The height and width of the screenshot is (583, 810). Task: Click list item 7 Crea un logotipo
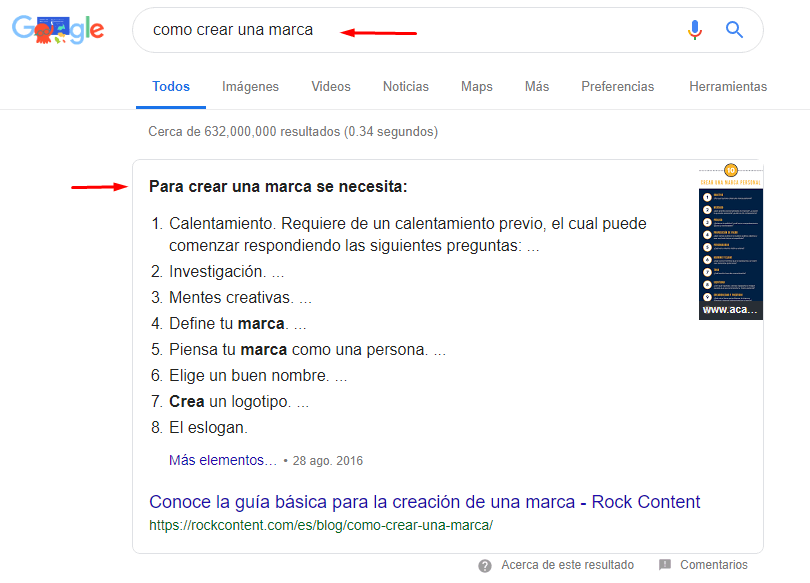point(230,402)
